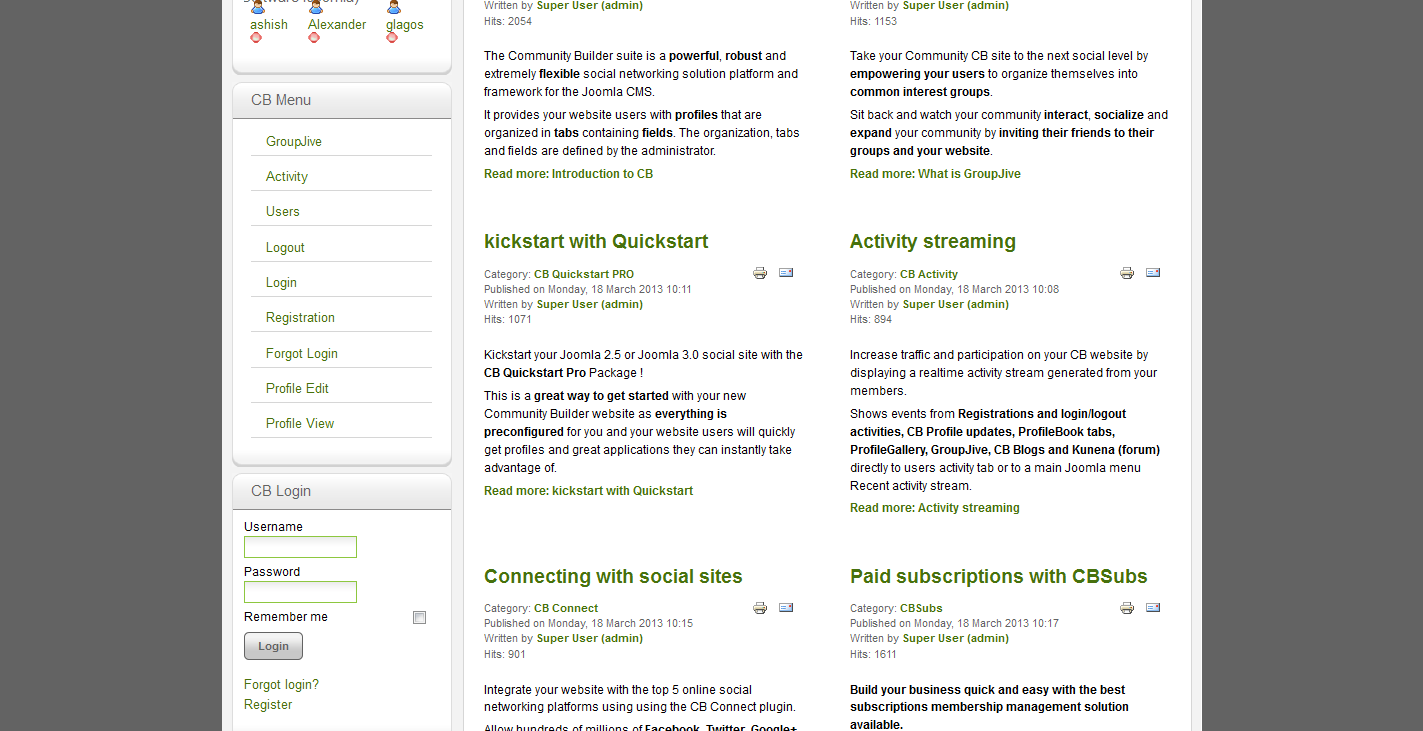Open Read more: kickstart with Quickstart
The height and width of the screenshot is (731, 1423).
pos(588,491)
